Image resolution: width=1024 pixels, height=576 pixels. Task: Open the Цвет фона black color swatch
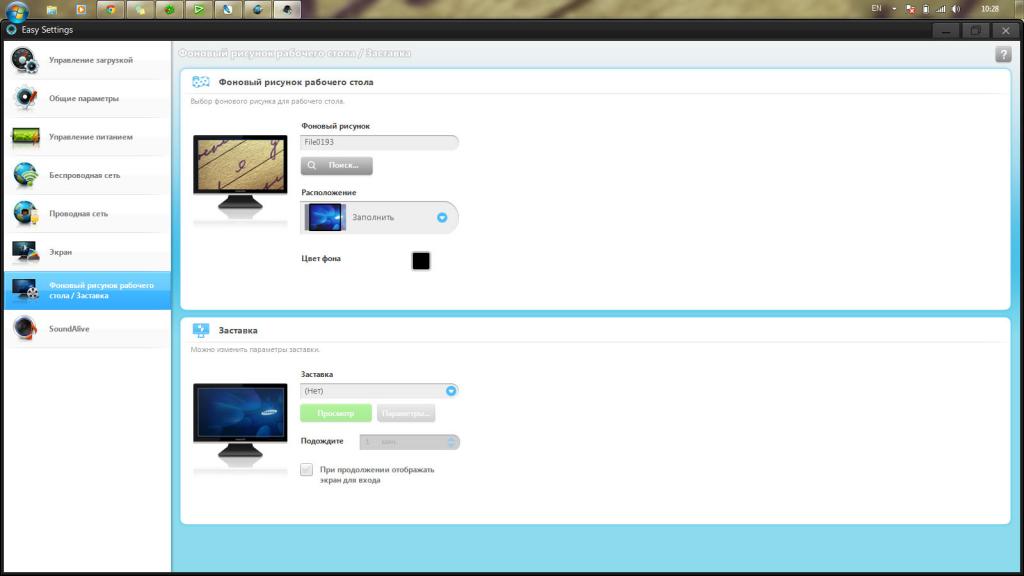[421, 261]
